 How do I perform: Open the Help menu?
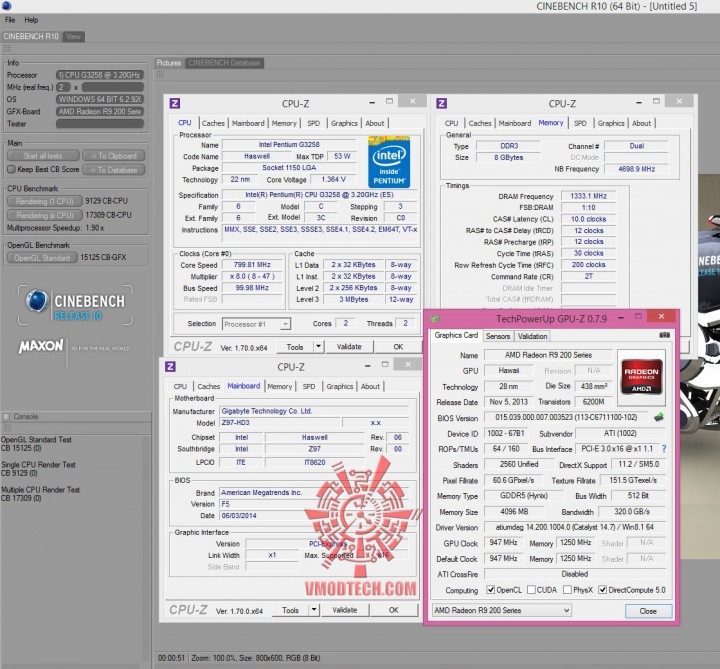[x=31, y=20]
